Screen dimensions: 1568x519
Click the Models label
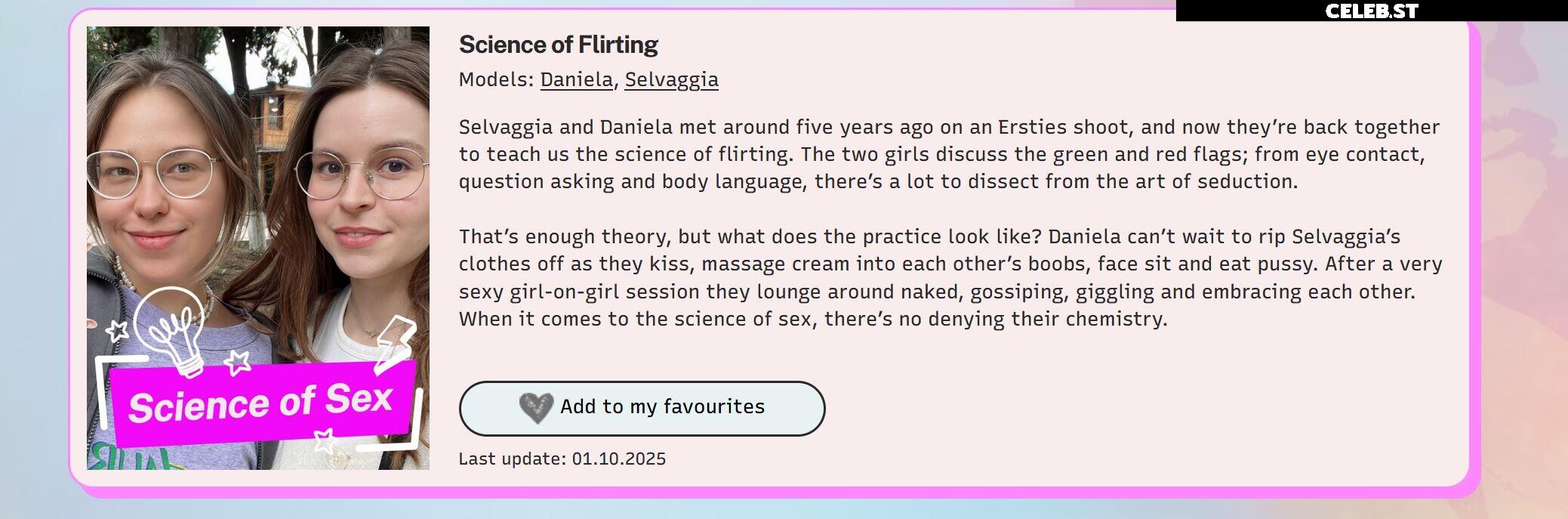tap(496, 79)
